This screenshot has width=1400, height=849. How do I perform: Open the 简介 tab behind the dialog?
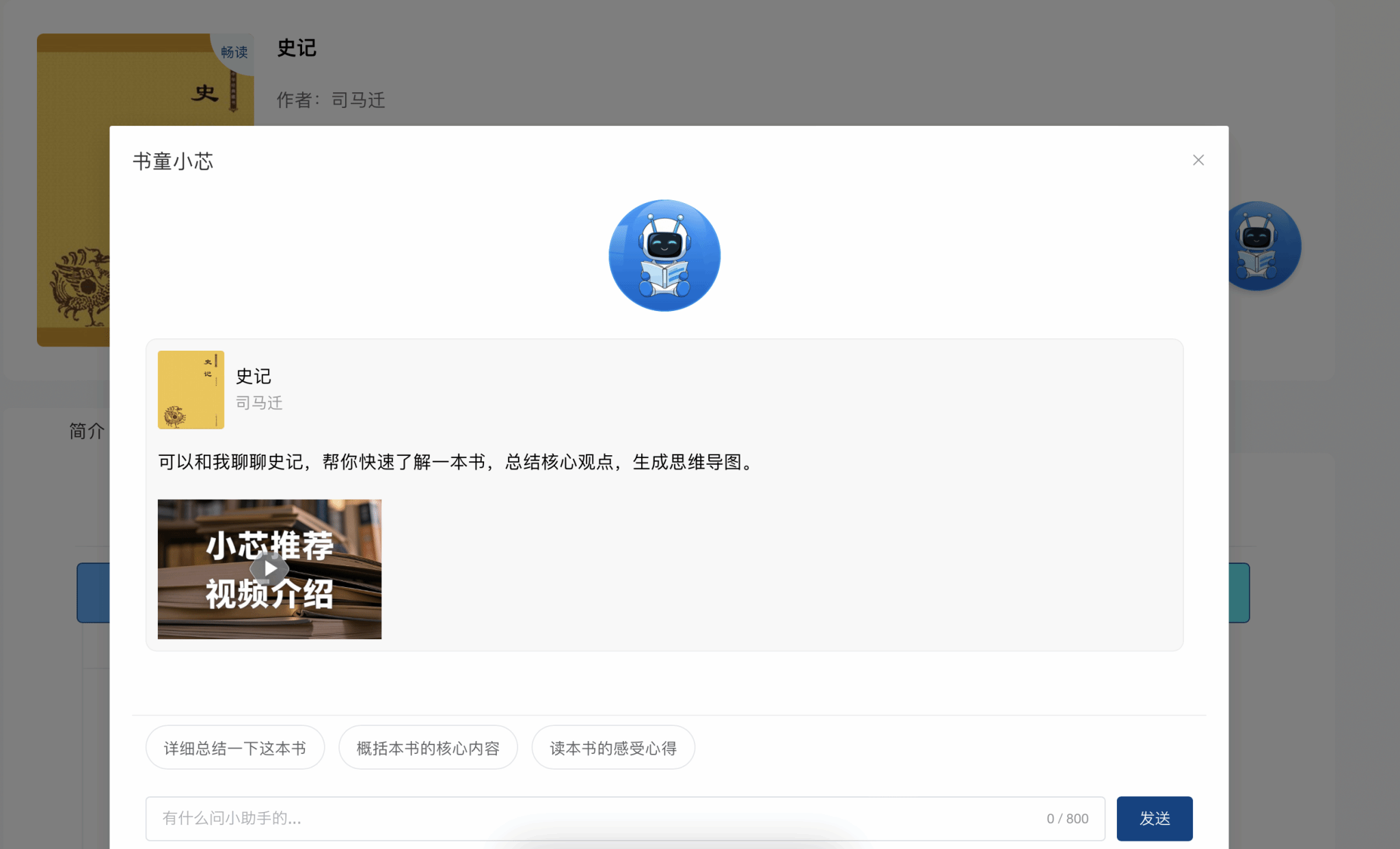click(86, 431)
